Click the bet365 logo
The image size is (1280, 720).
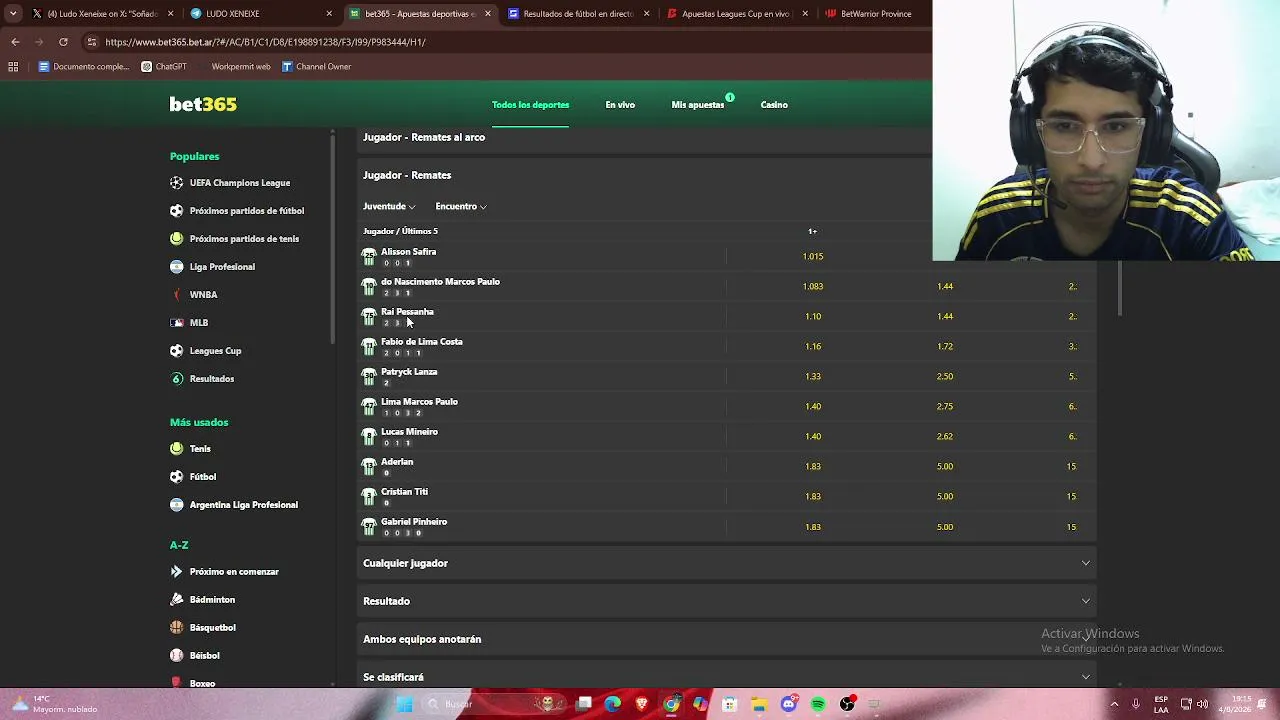pos(203,105)
